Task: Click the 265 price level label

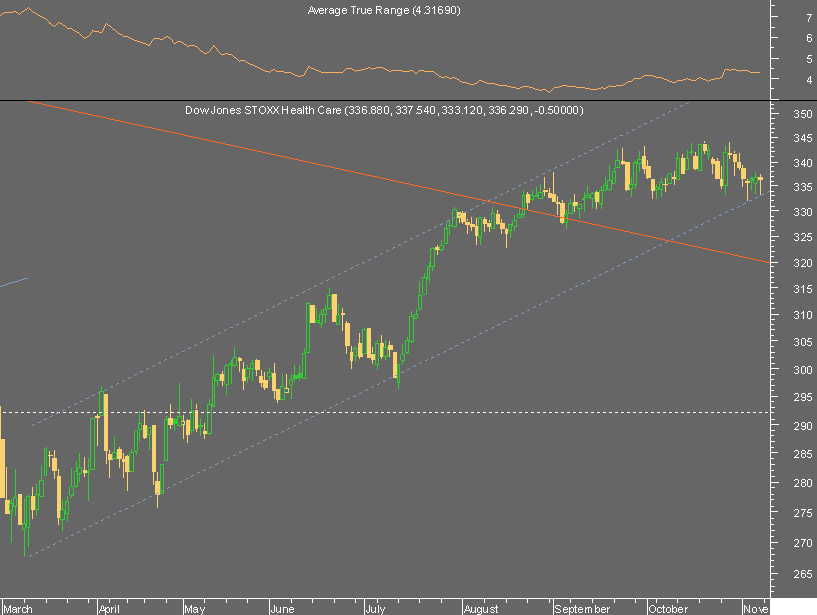Action: point(802,574)
